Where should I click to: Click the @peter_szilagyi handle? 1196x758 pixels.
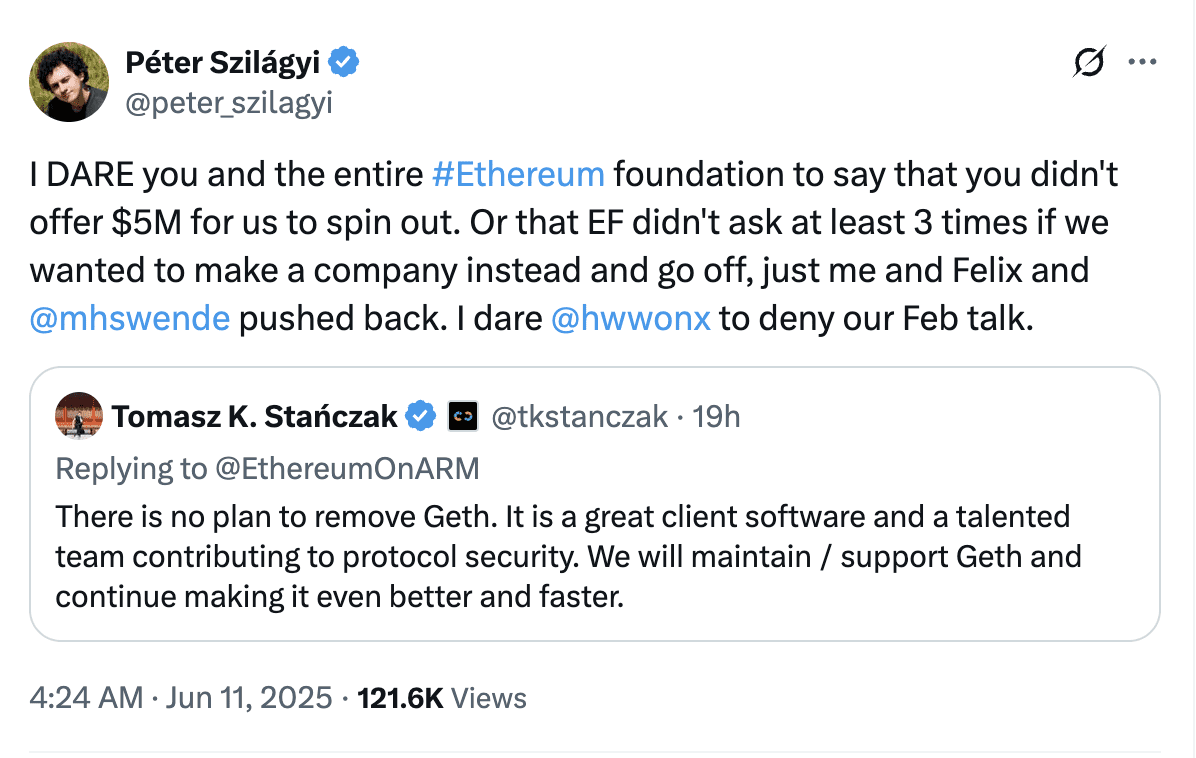pos(229,101)
